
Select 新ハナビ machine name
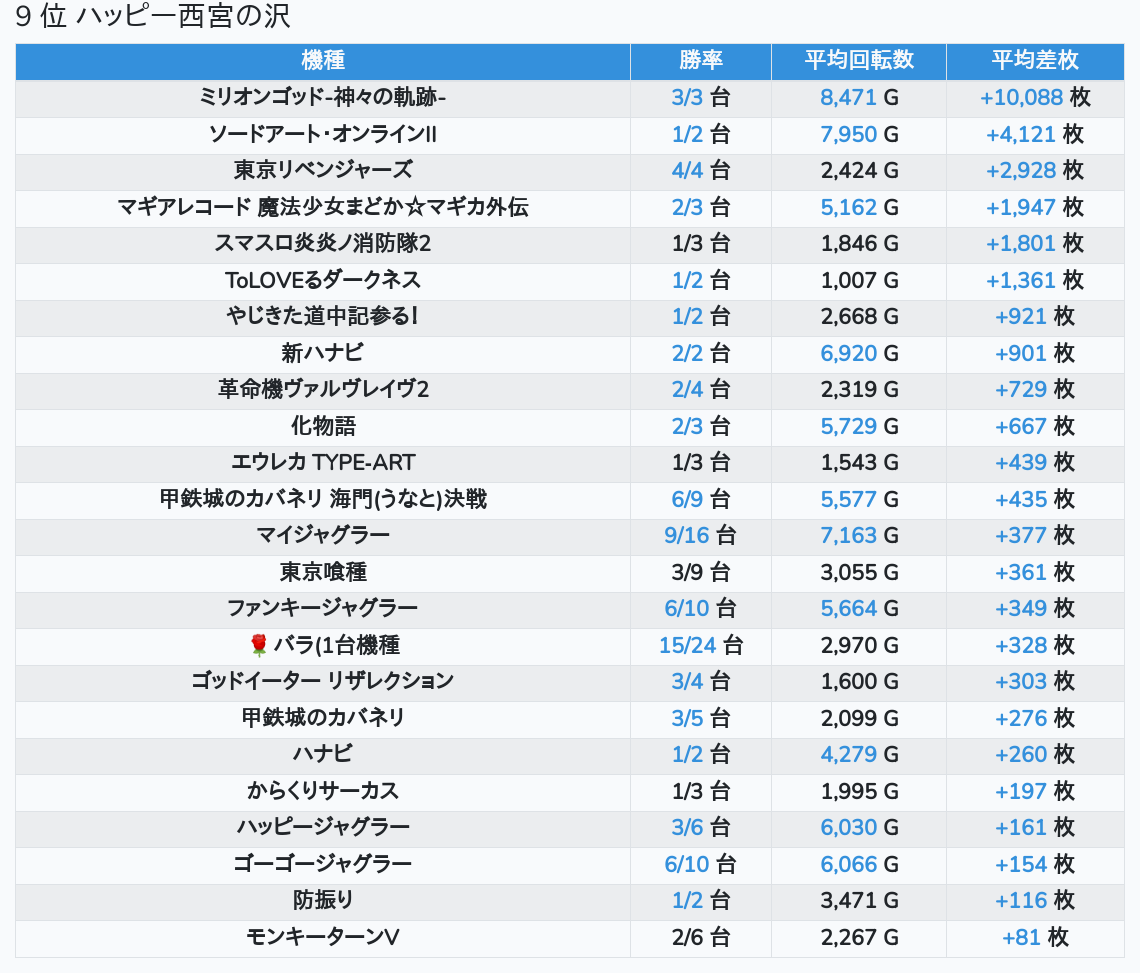tap(323, 353)
